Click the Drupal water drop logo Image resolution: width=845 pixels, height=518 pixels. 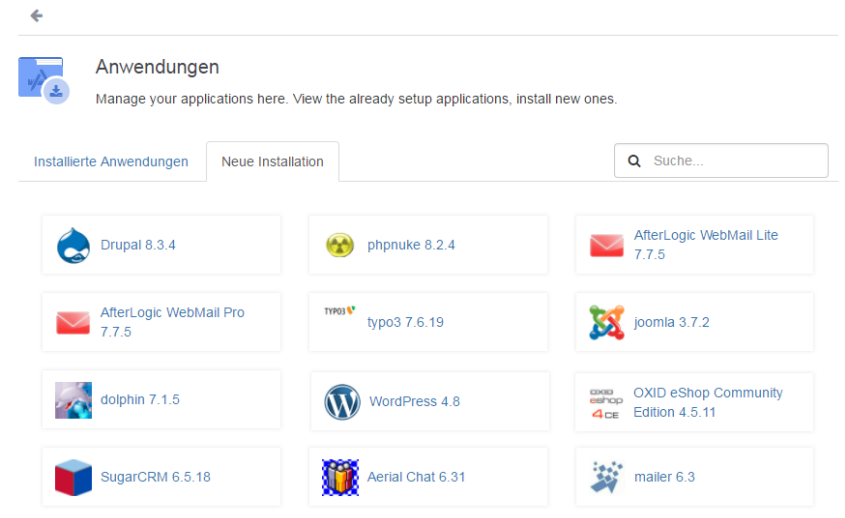(x=73, y=245)
